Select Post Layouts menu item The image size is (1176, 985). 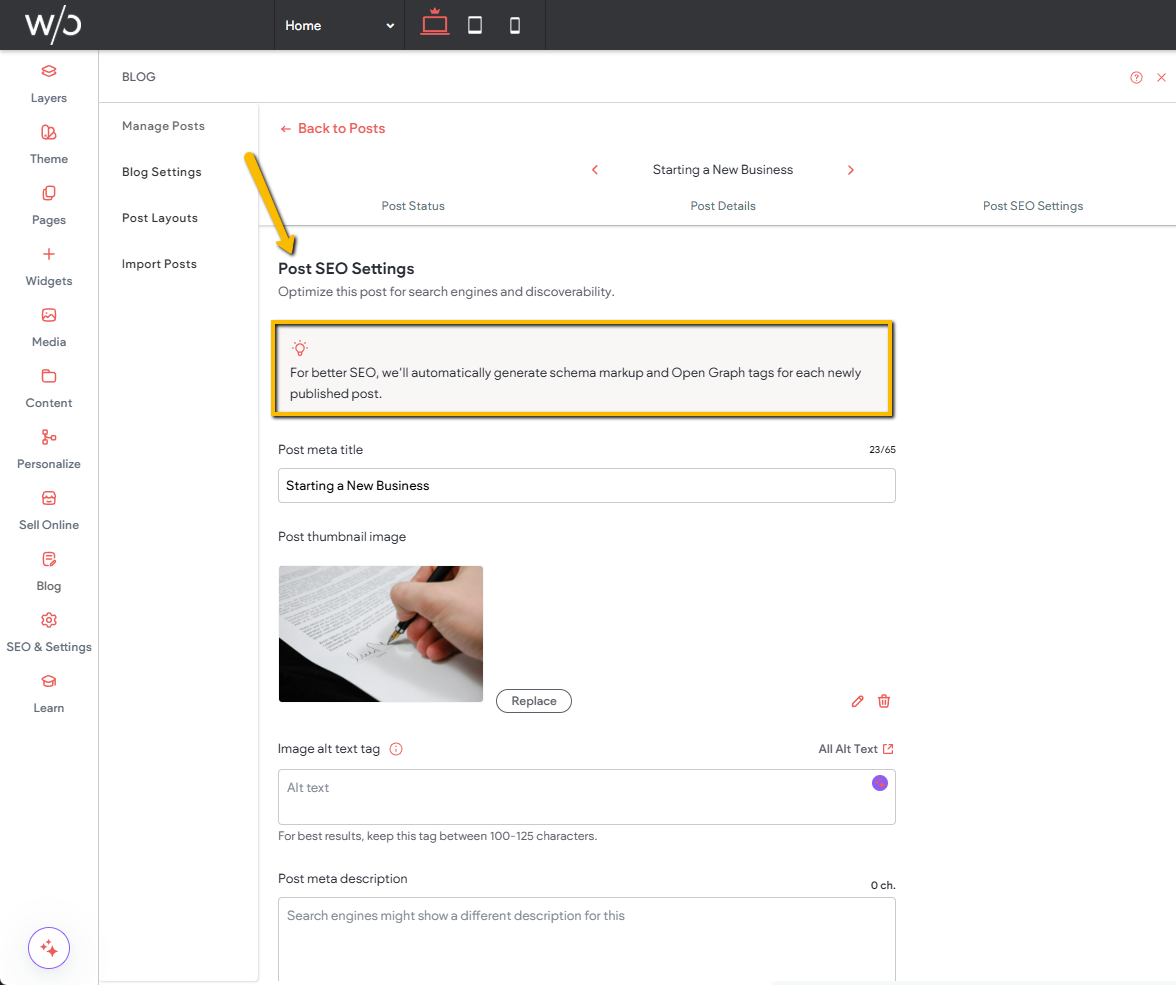click(160, 218)
